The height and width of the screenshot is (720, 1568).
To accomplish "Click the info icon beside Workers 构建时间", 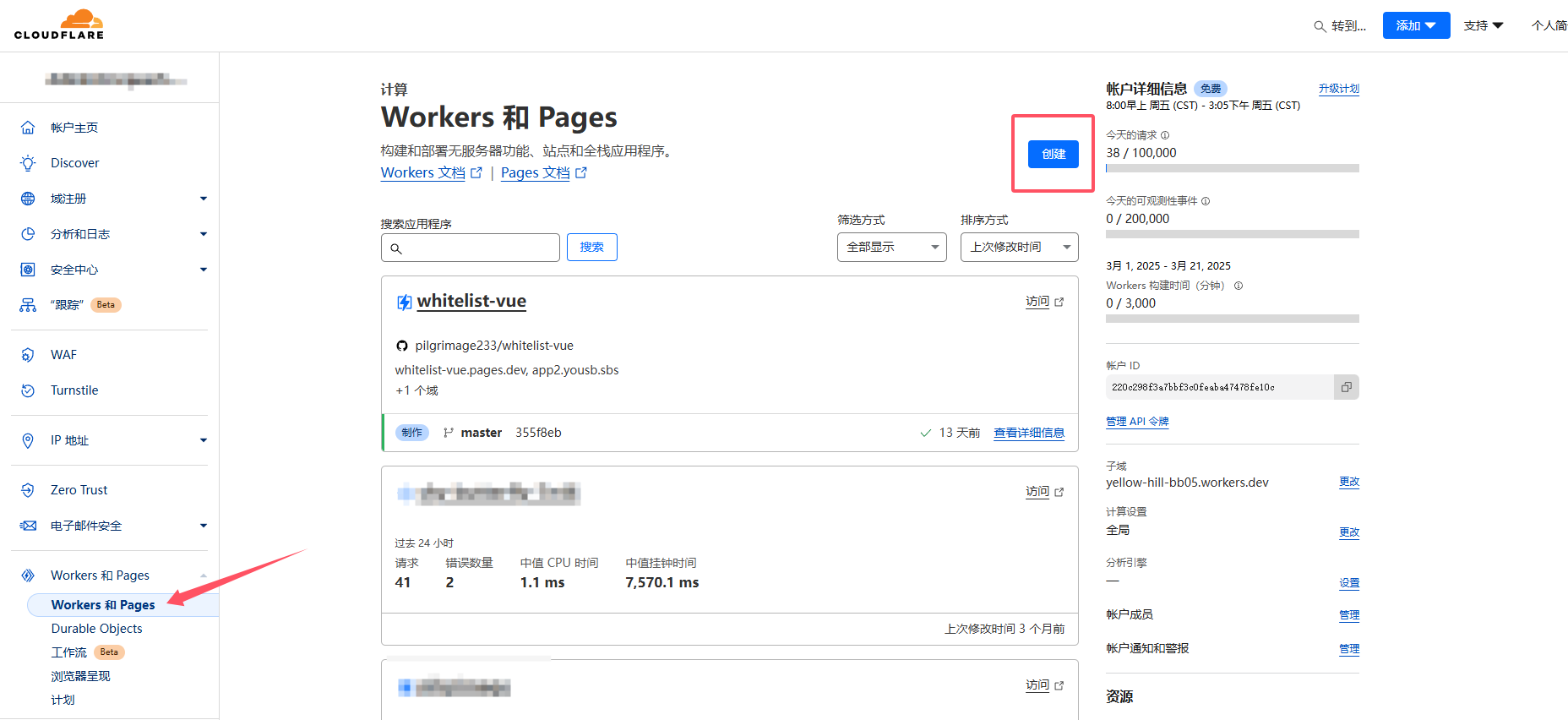I will [1239, 286].
